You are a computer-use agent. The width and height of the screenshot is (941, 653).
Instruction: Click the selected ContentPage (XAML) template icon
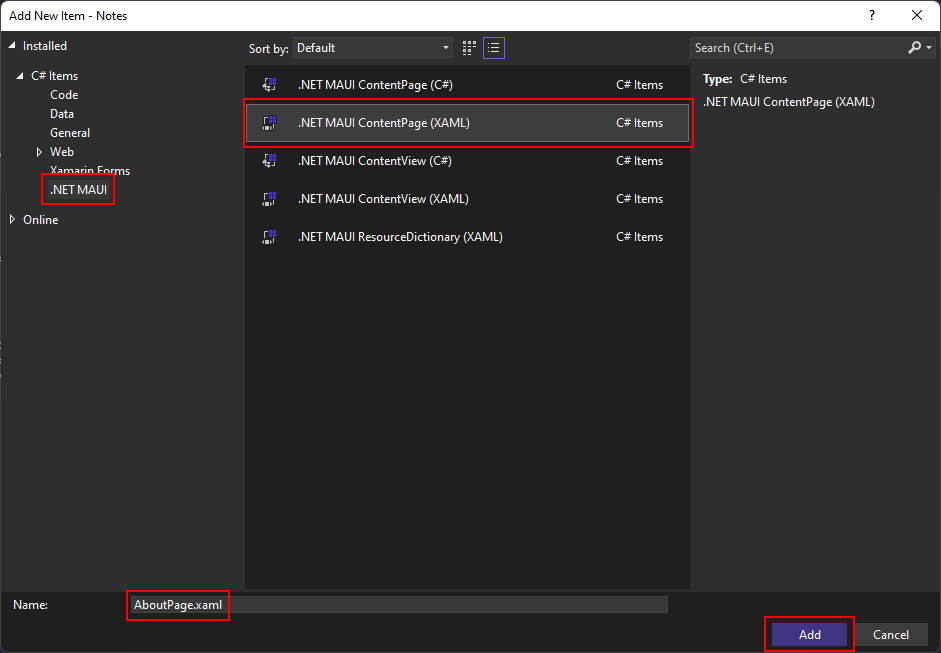[x=268, y=122]
